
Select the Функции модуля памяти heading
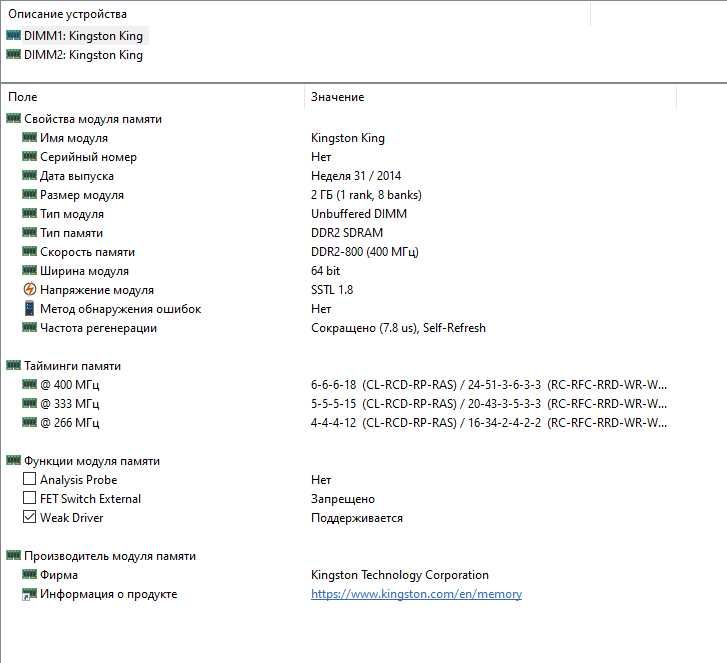[92, 461]
